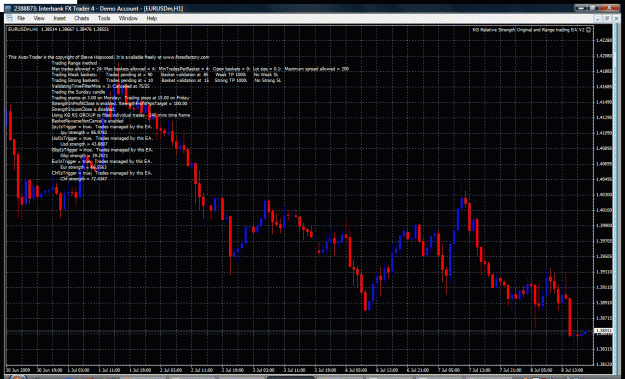Click the 'ValidatingTimeFilterMins' line
The image size is (625, 379).
click(101, 86)
